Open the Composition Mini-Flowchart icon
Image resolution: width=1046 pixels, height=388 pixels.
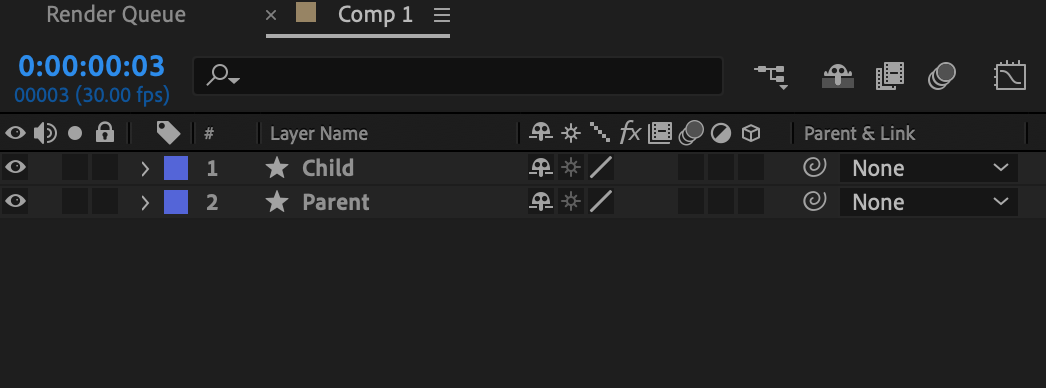(x=772, y=77)
